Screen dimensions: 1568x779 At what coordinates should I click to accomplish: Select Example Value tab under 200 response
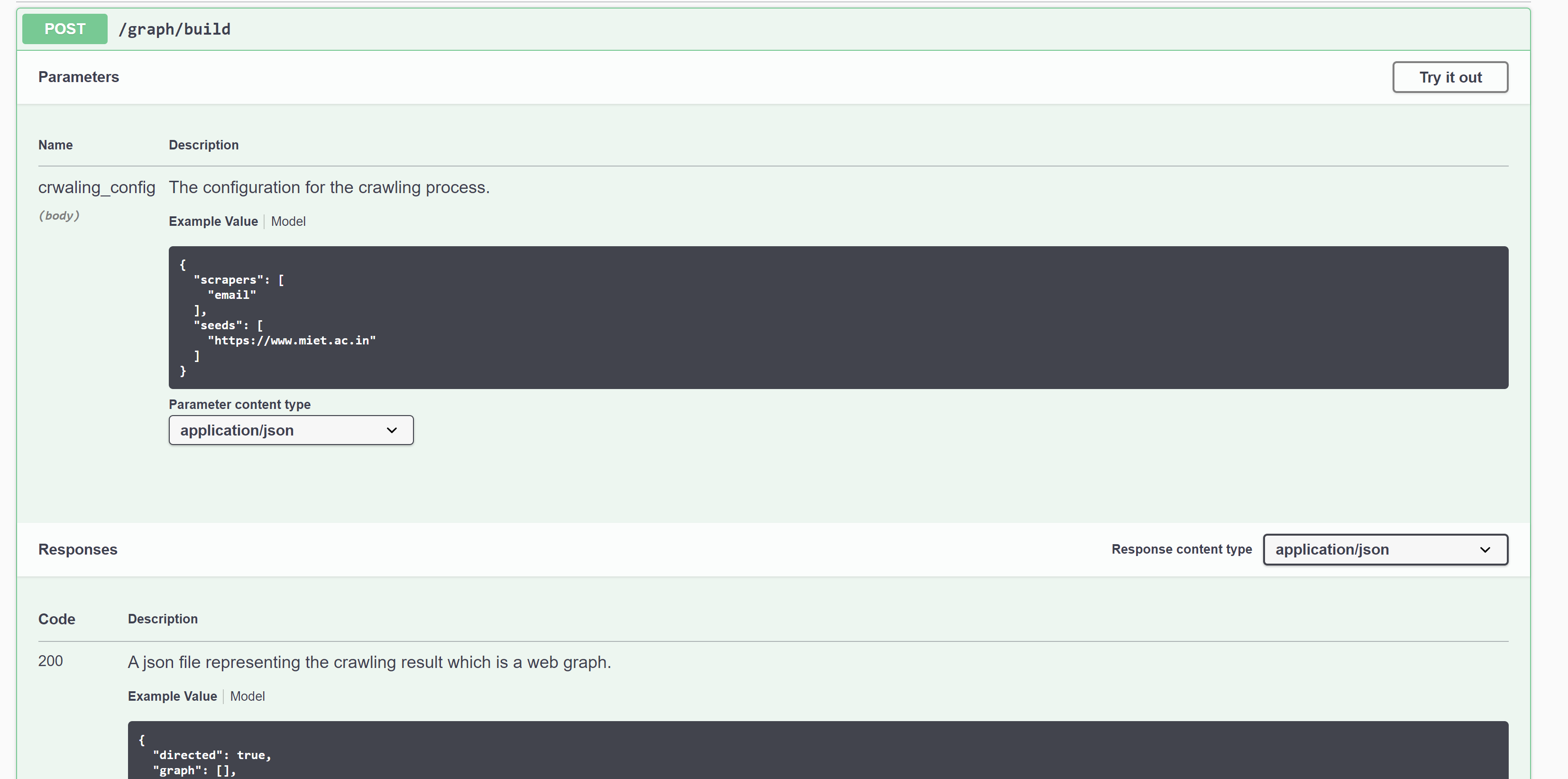(x=172, y=697)
